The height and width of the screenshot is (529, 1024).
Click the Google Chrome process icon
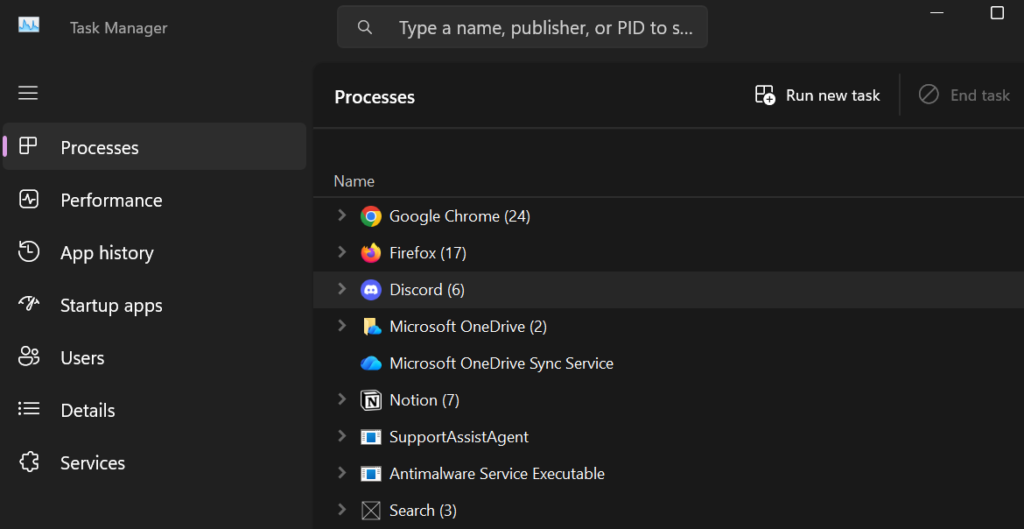[x=371, y=216]
